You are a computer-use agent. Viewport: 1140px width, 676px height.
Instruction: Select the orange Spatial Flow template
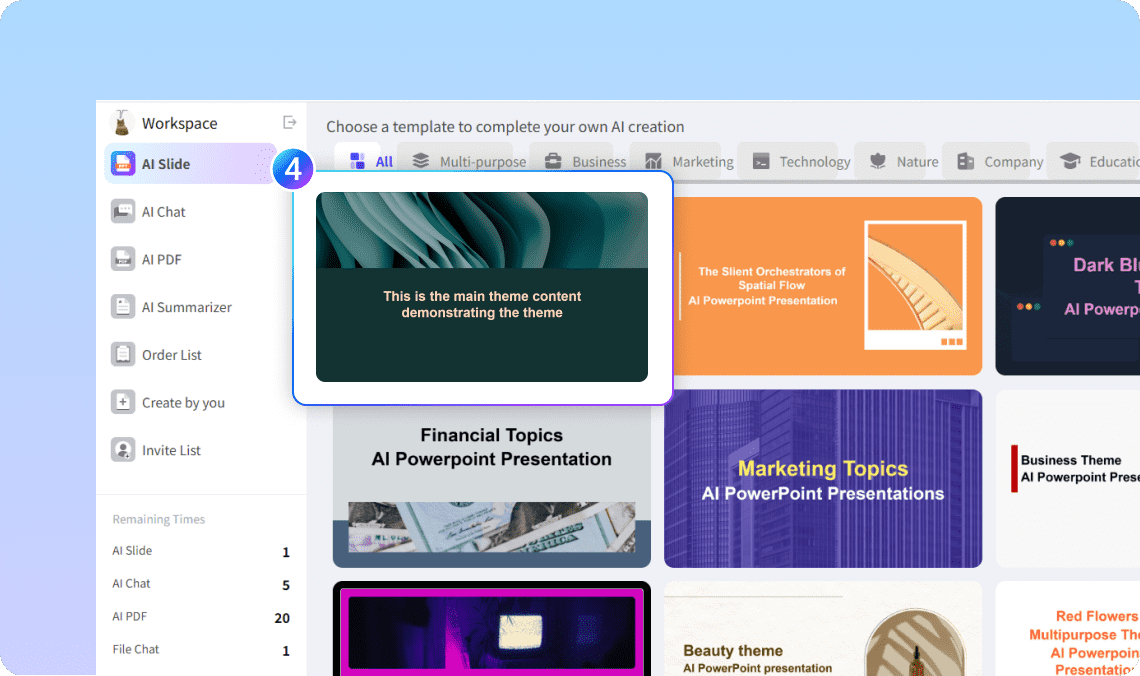(x=823, y=286)
